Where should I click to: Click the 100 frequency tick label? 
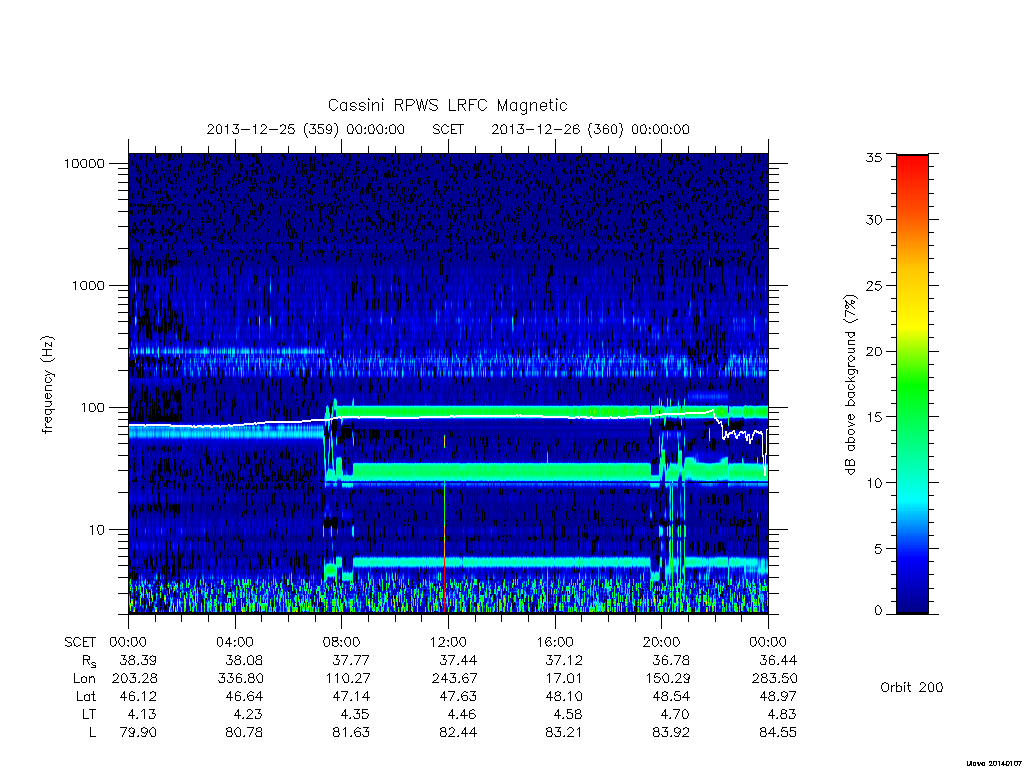pos(92,408)
